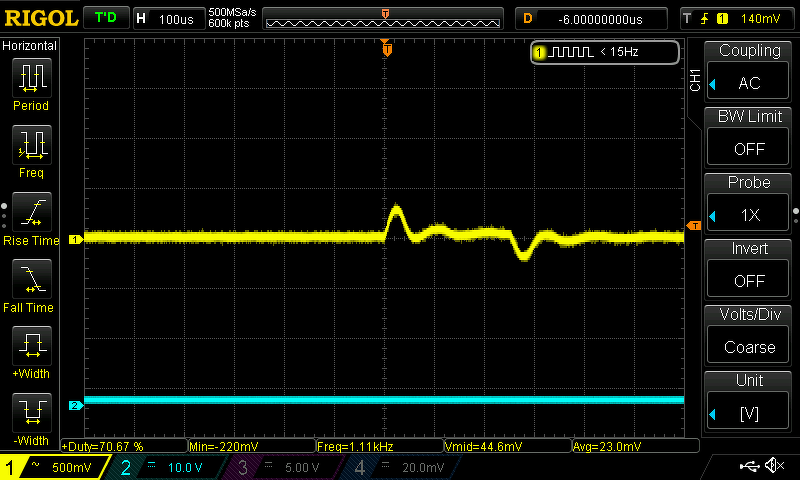Click the T'D trigger status indicator
The width and height of the screenshot is (800, 480).
click(x=106, y=18)
